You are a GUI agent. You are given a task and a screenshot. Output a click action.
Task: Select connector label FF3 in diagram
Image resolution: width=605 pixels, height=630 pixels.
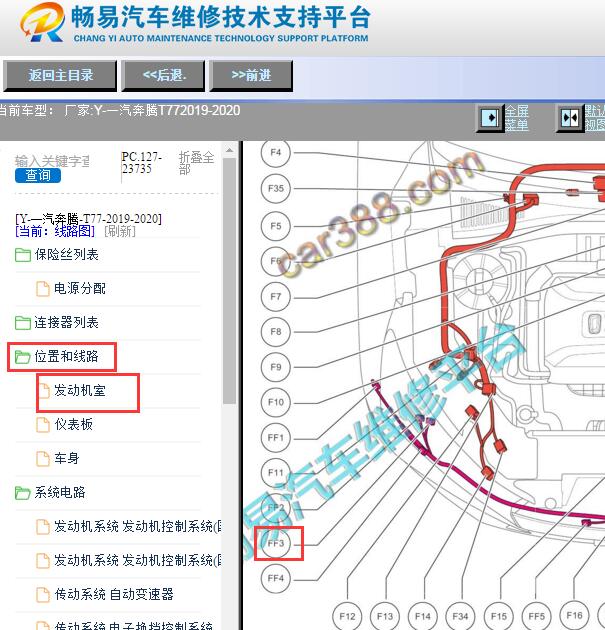pos(276,543)
